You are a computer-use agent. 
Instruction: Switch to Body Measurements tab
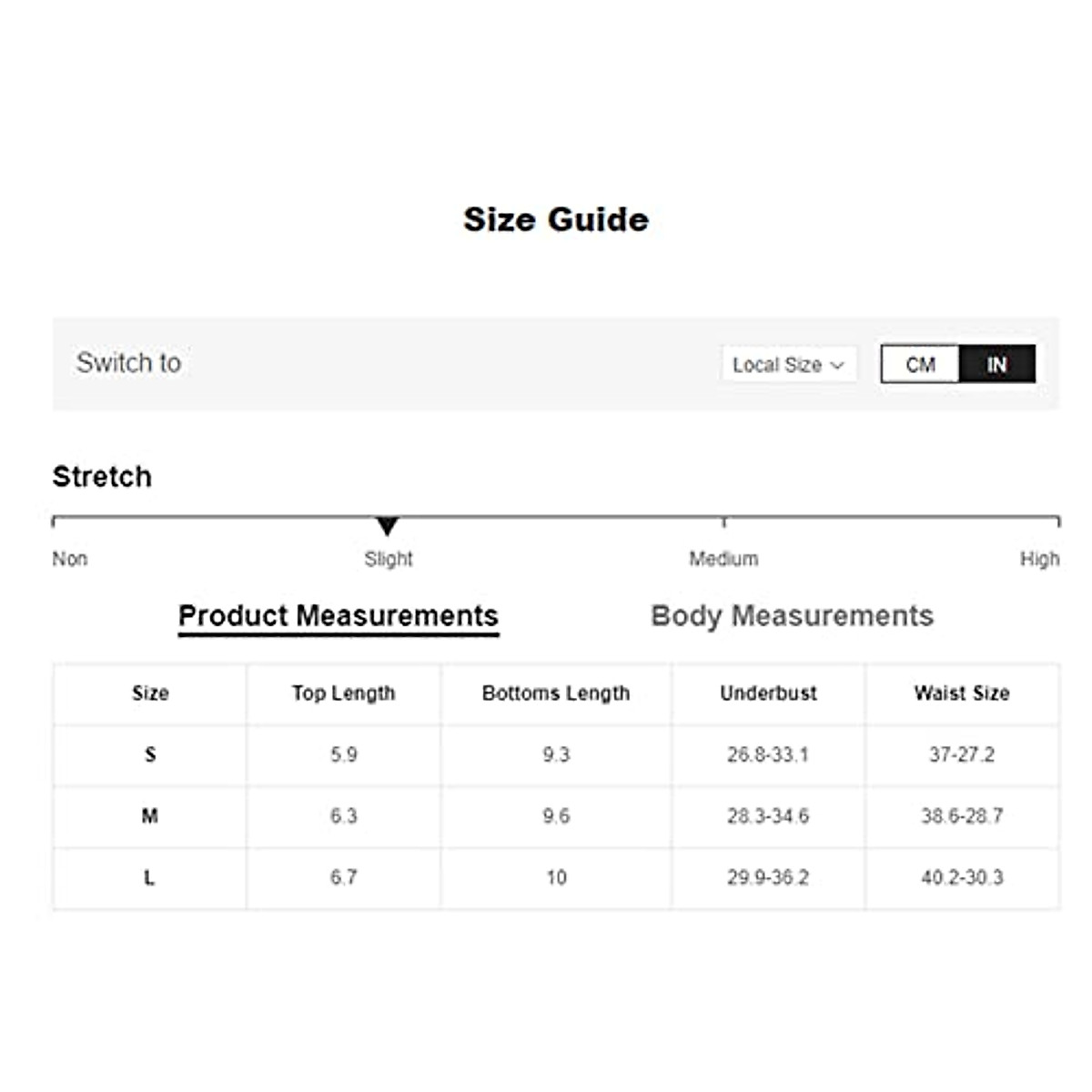pyautogui.click(x=792, y=616)
